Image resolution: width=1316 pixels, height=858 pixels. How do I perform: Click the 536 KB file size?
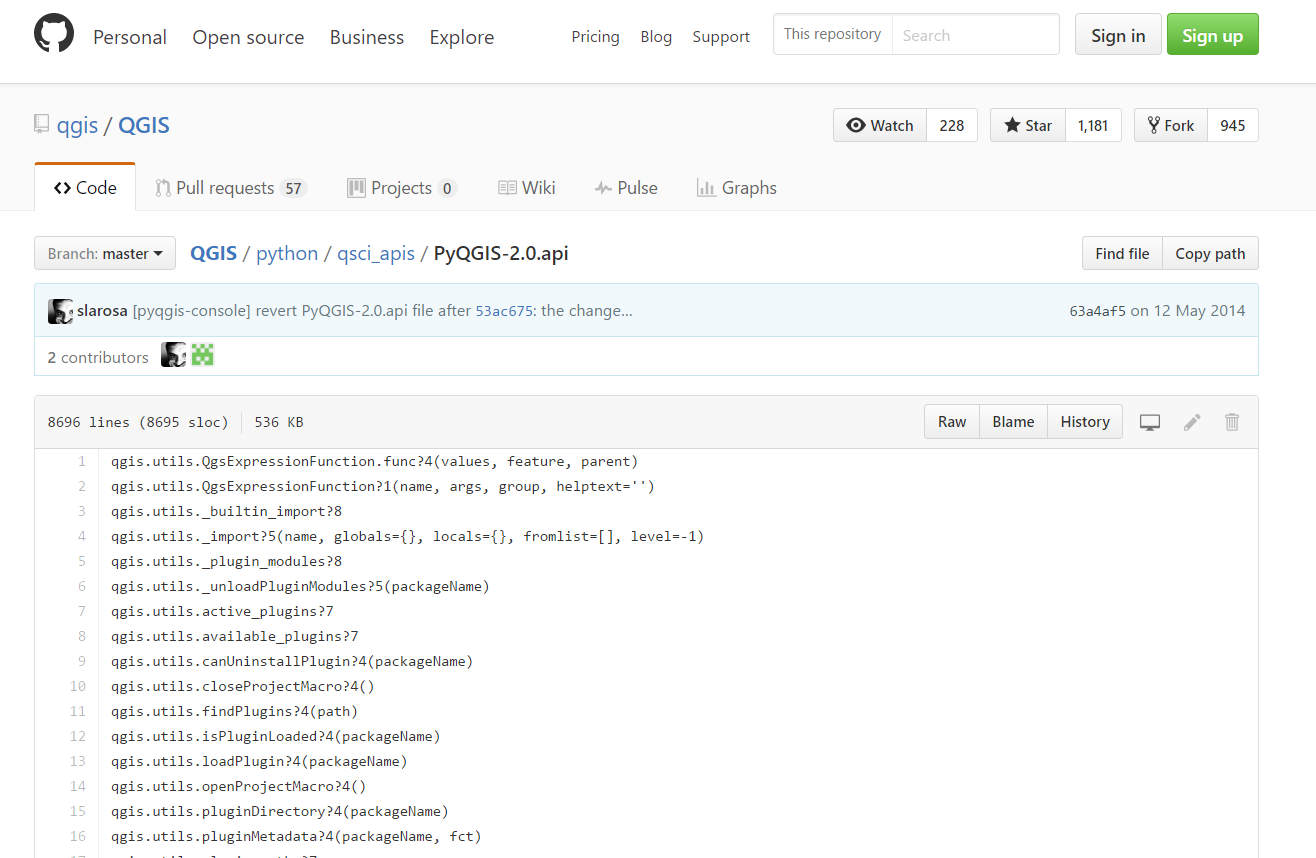279,422
